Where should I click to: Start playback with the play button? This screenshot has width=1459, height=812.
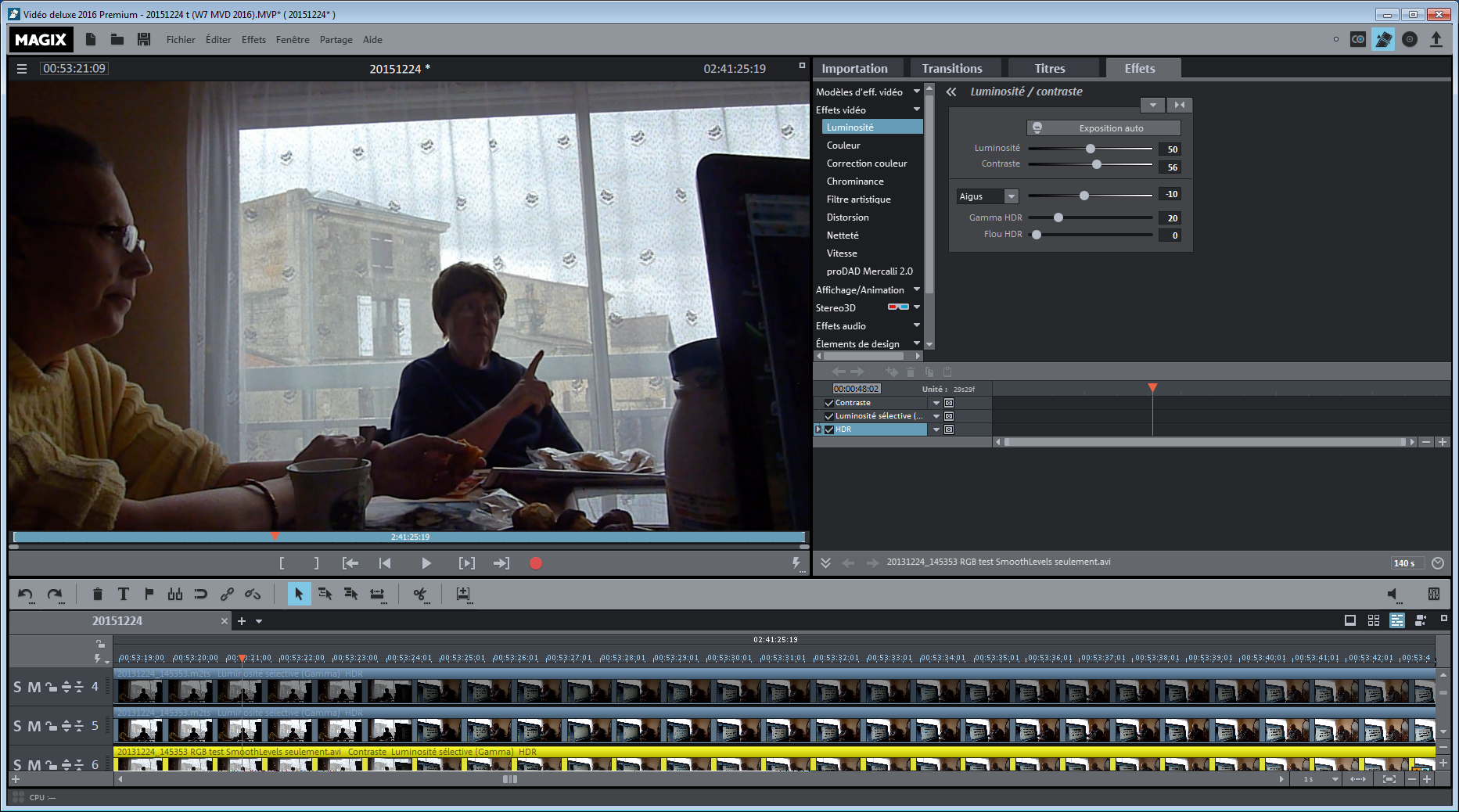pyautogui.click(x=426, y=563)
